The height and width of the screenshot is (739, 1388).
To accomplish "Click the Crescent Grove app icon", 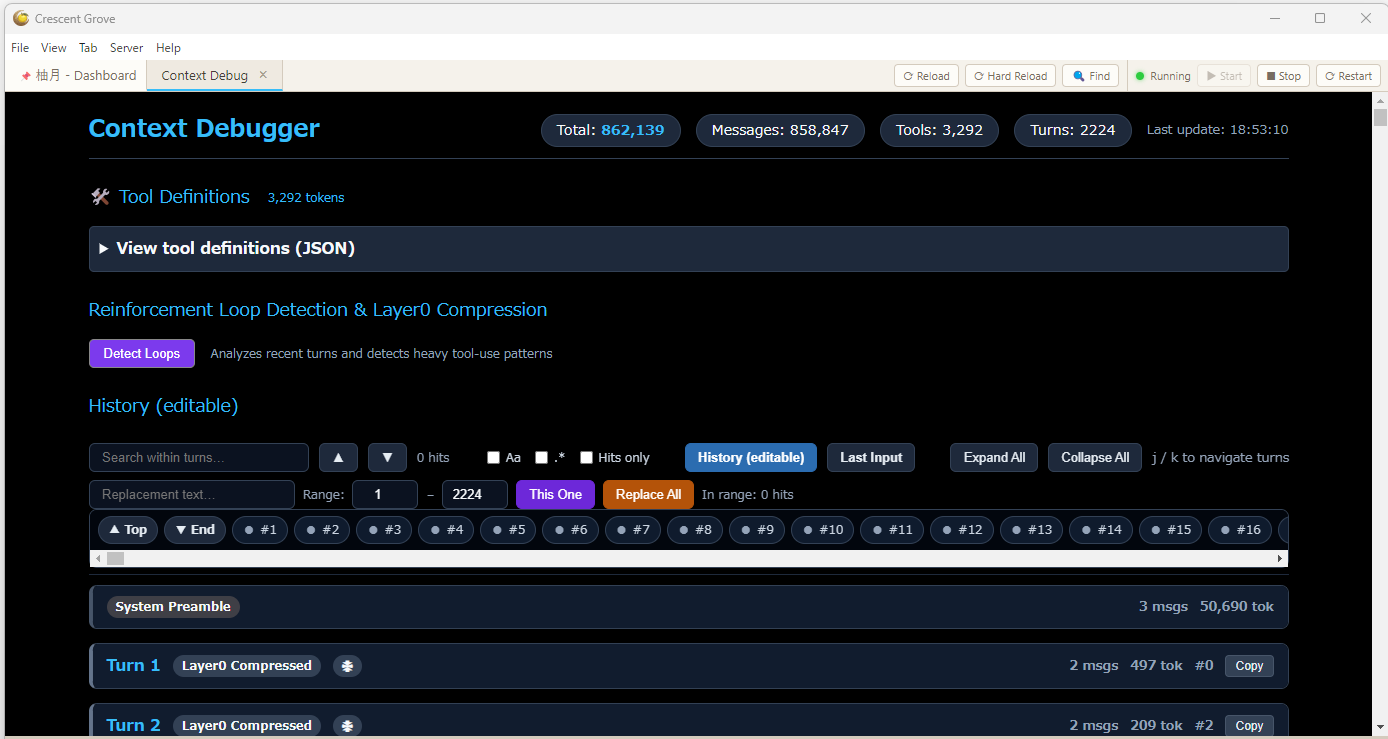I will click(x=20, y=18).
